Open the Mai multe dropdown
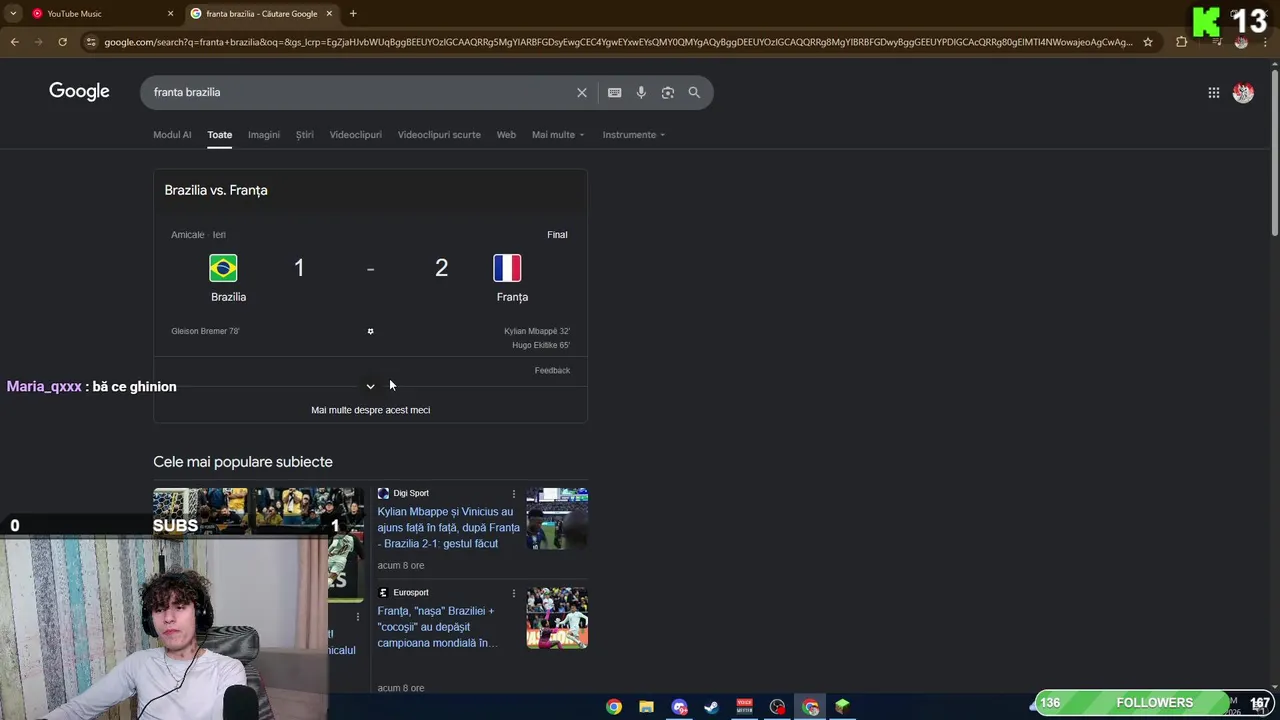The width and height of the screenshot is (1280, 720). (558, 135)
